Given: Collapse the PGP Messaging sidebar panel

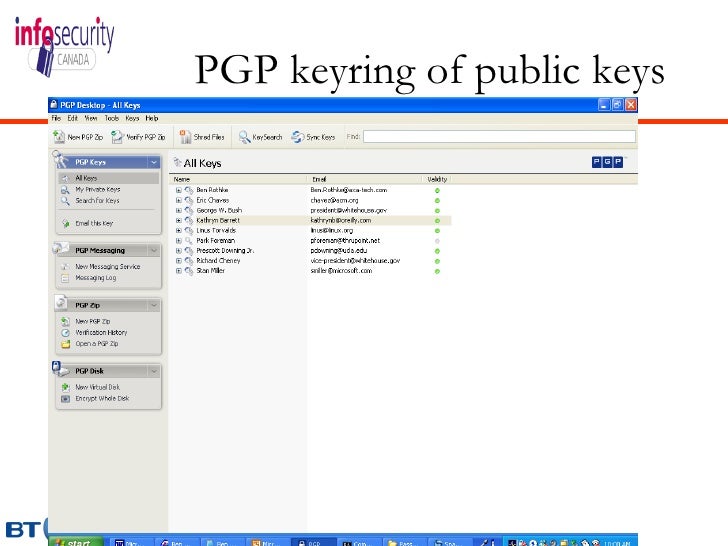Looking at the screenshot, I should coord(154,250).
